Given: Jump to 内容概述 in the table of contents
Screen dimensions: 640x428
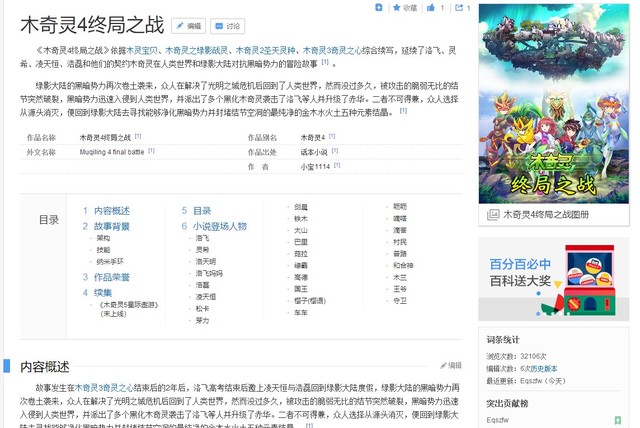Looking at the screenshot, I should [111, 211].
